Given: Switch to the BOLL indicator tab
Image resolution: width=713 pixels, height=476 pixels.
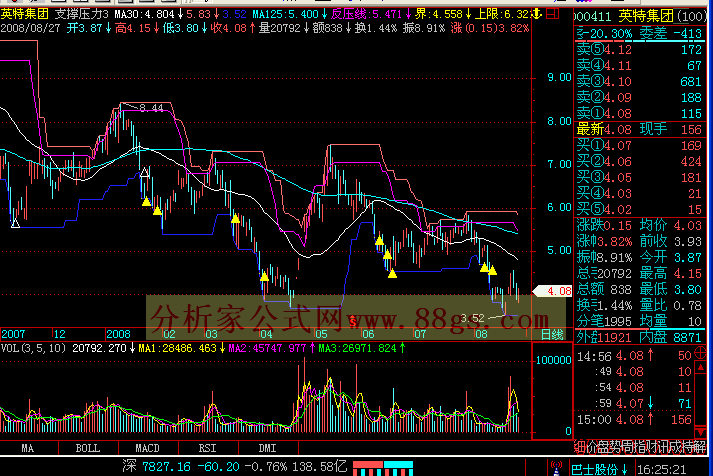Looking at the screenshot, I should tap(88, 448).
